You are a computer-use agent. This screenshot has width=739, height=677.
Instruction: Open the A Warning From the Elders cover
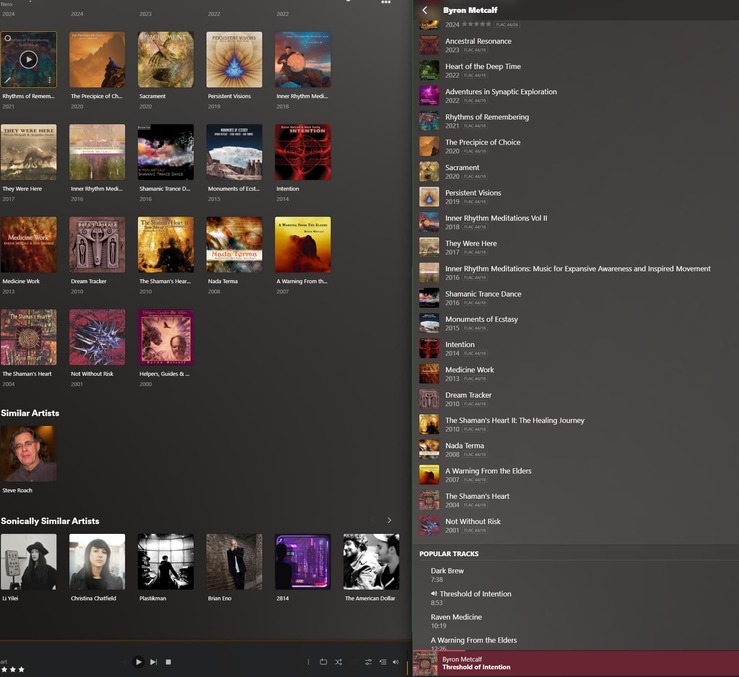(303, 245)
